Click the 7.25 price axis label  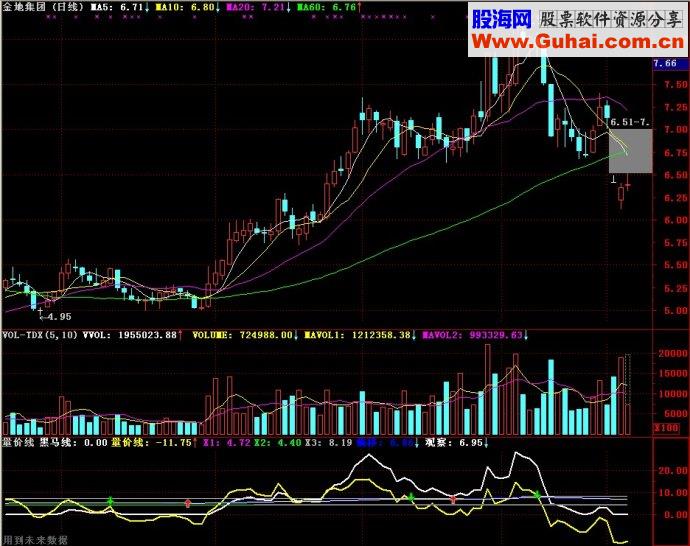pos(675,107)
